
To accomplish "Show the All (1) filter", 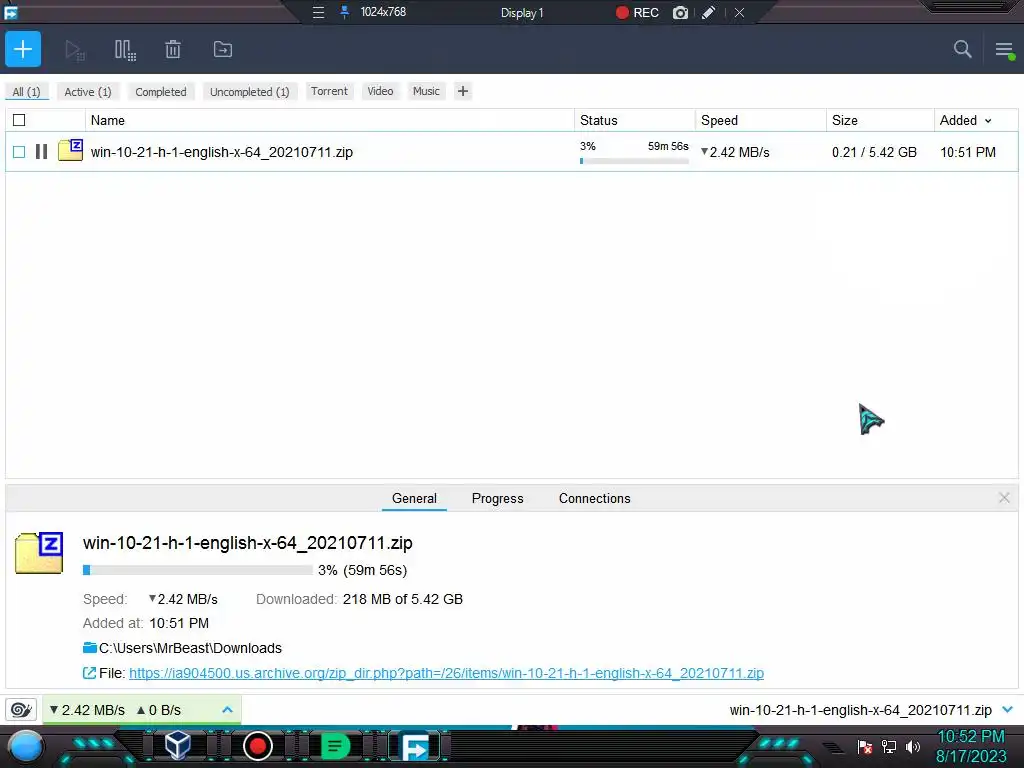I will click(x=26, y=92).
